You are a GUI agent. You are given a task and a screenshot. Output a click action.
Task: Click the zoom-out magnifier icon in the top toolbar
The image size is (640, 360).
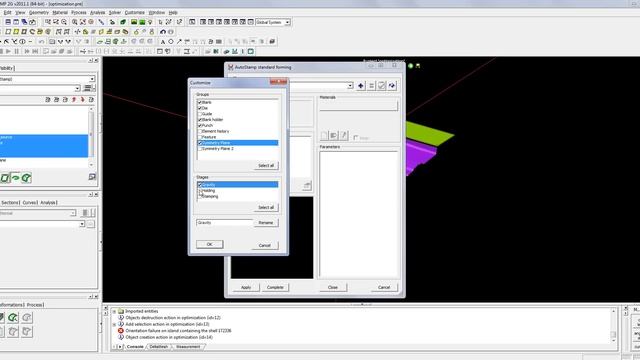[64, 22]
